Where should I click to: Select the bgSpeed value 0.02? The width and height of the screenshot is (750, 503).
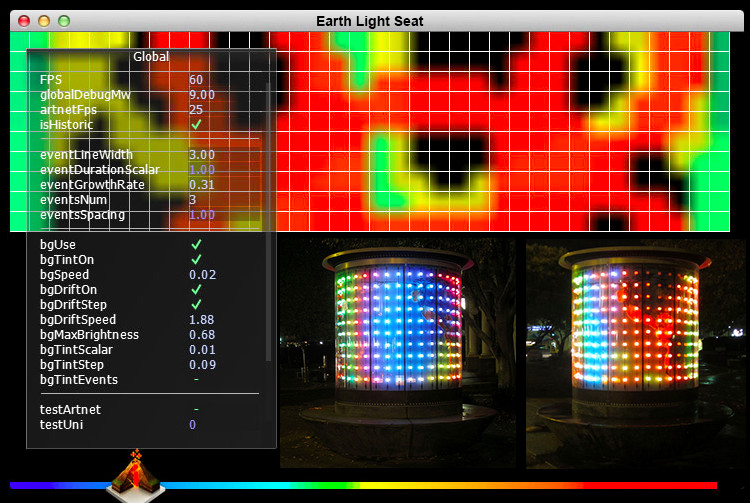[x=202, y=274]
